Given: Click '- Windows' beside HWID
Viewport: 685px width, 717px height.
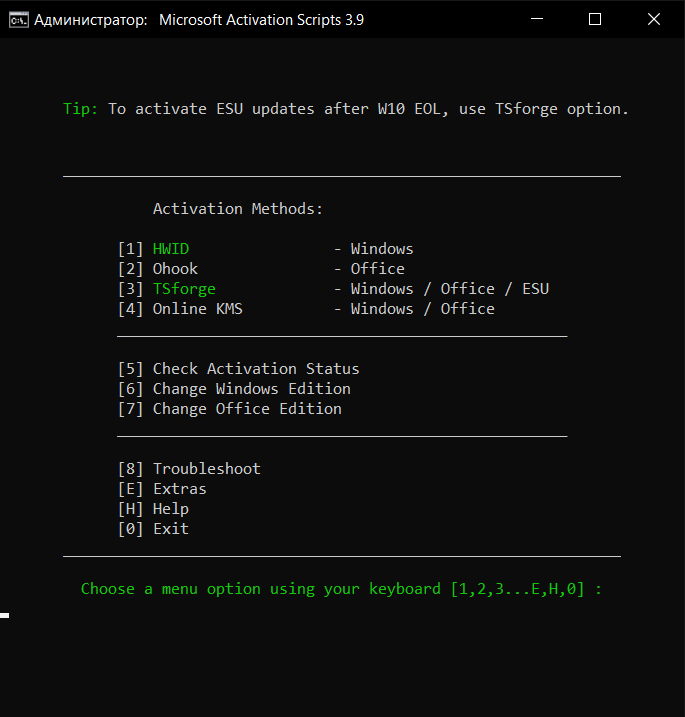Looking at the screenshot, I should point(374,249).
